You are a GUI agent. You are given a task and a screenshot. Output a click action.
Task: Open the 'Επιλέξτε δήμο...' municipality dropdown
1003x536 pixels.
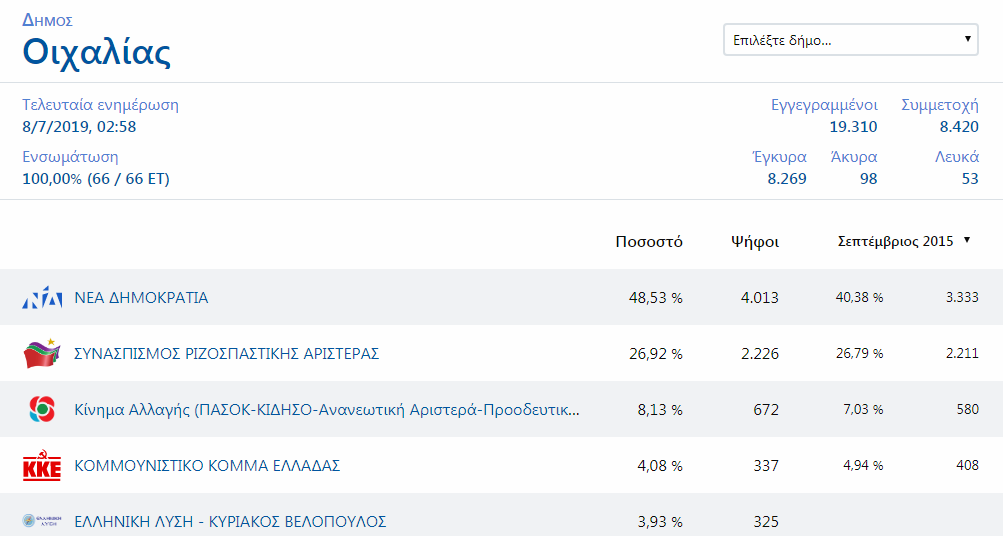pos(851,40)
